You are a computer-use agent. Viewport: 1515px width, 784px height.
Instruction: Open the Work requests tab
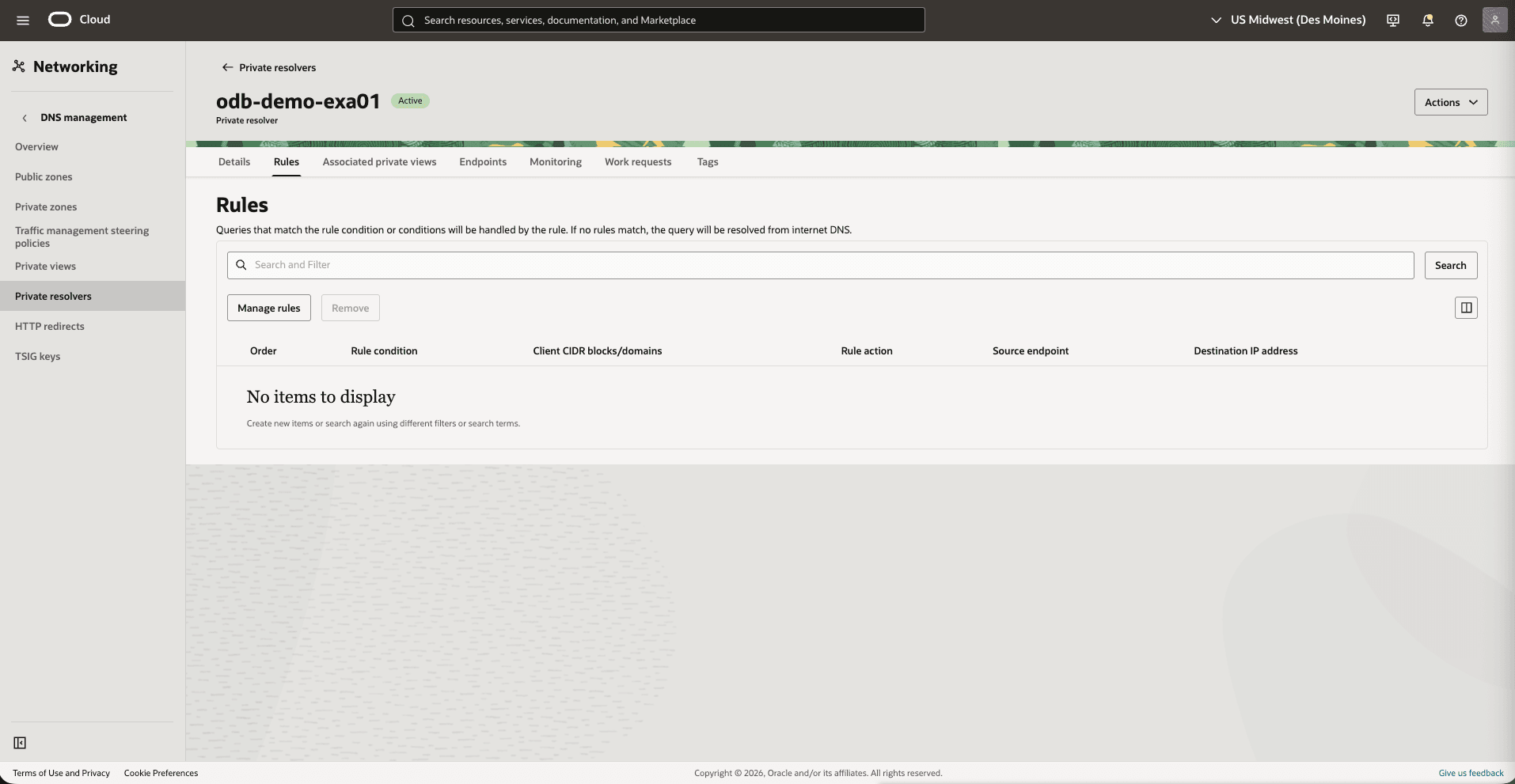638,161
